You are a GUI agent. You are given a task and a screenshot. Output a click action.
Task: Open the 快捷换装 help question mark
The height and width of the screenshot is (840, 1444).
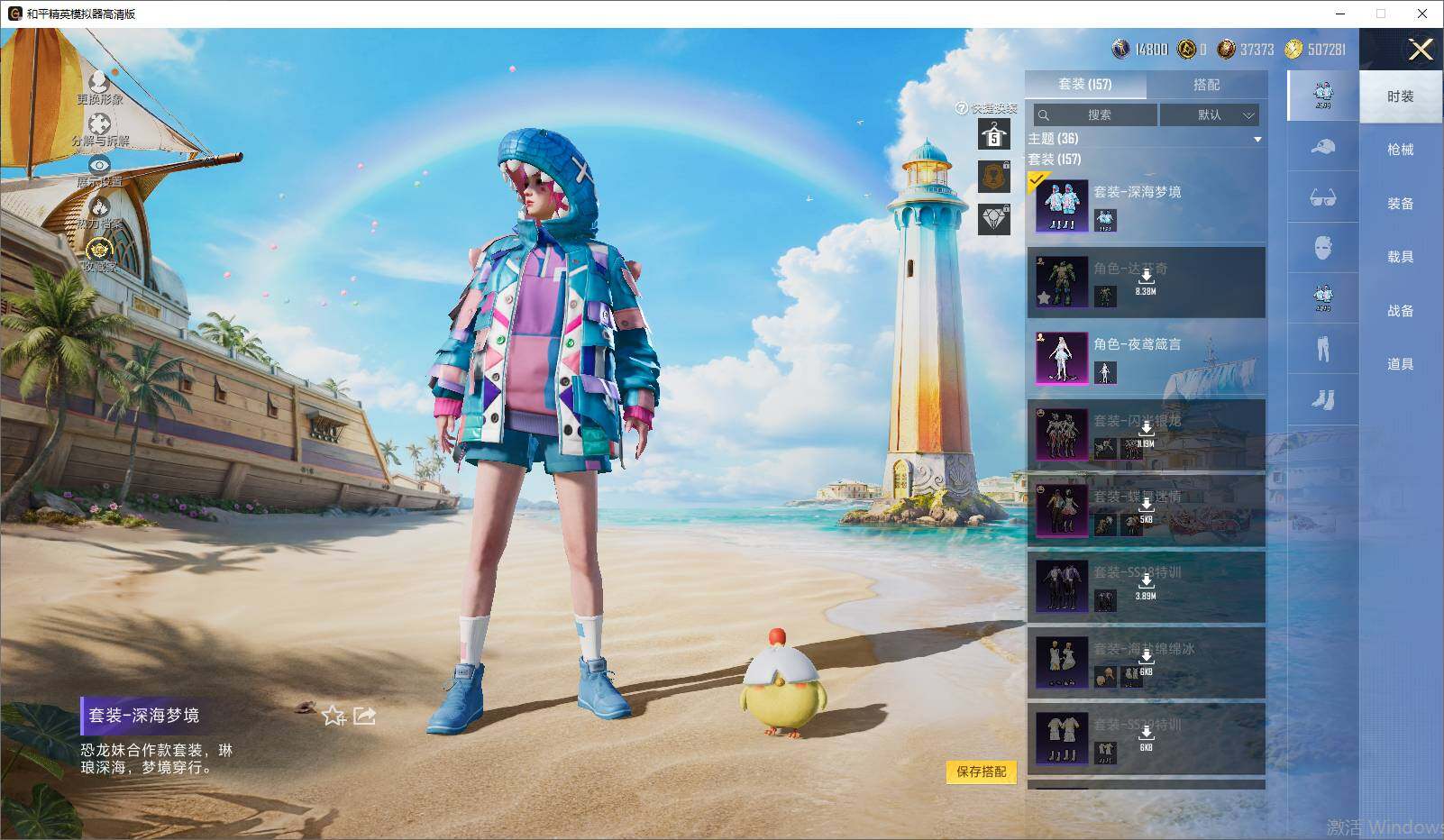pyautogui.click(x=962, y=108)
